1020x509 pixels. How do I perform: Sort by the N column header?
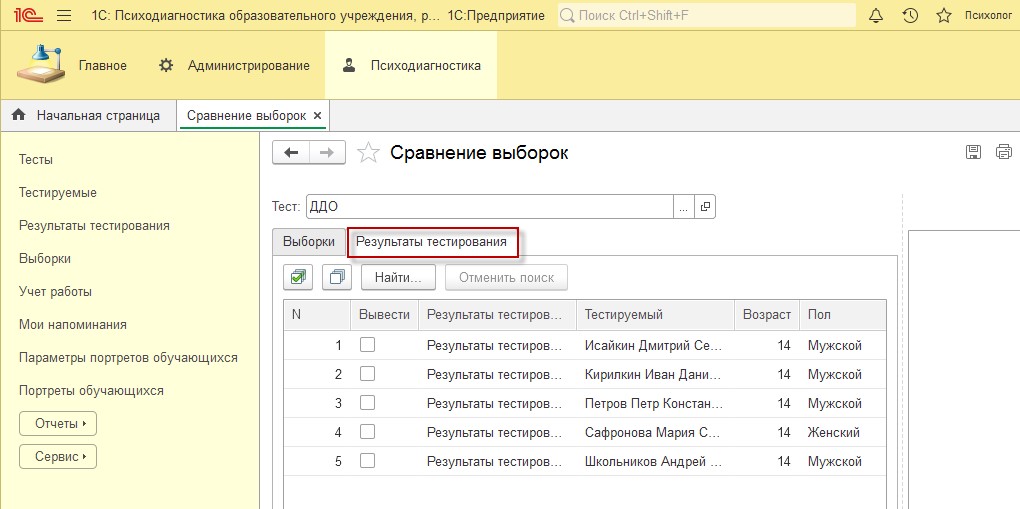(x=317, y=315)
